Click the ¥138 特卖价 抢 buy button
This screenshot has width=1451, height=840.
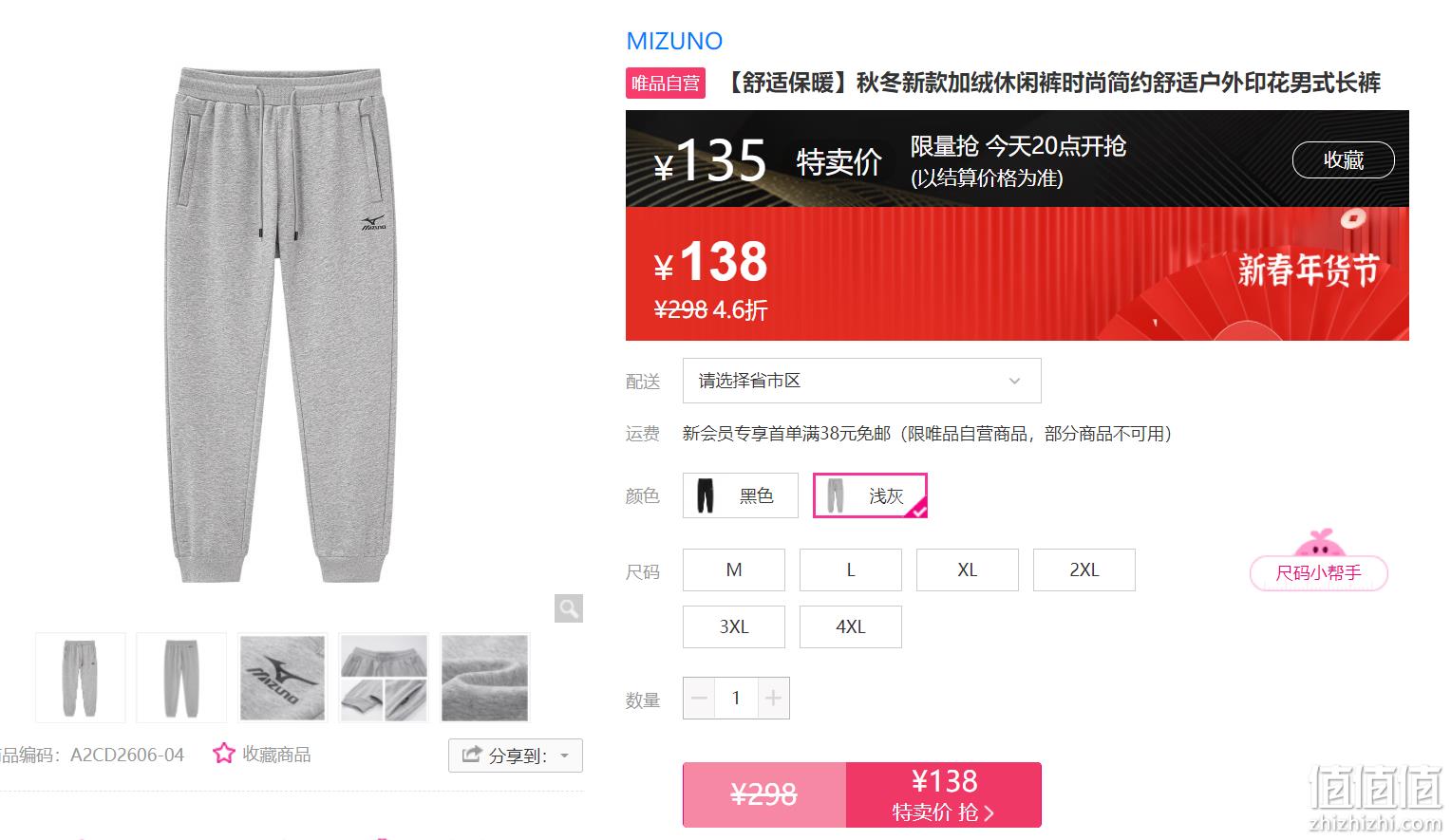click(x=944, y=794)
